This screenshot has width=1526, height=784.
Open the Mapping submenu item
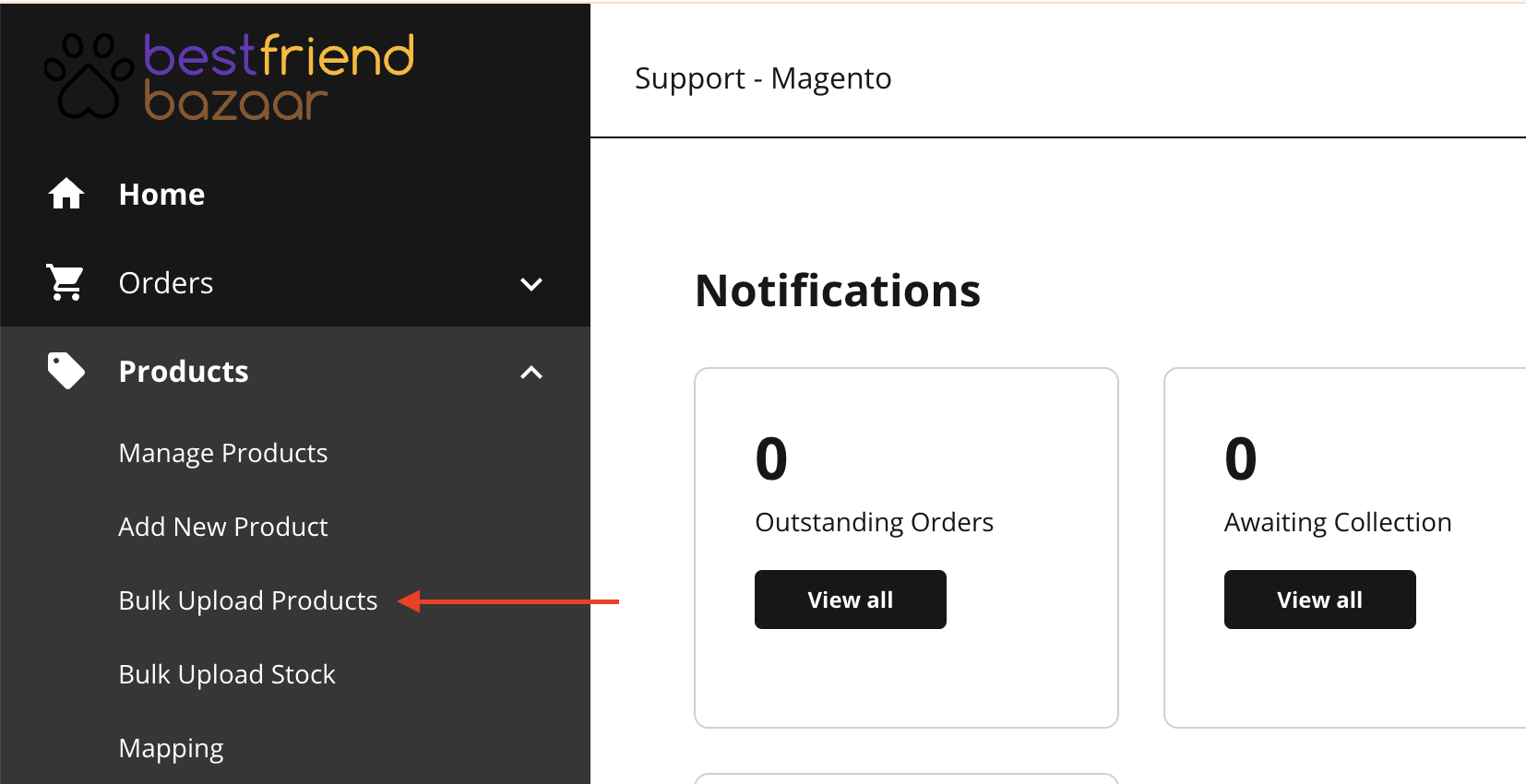coord(172,748)
